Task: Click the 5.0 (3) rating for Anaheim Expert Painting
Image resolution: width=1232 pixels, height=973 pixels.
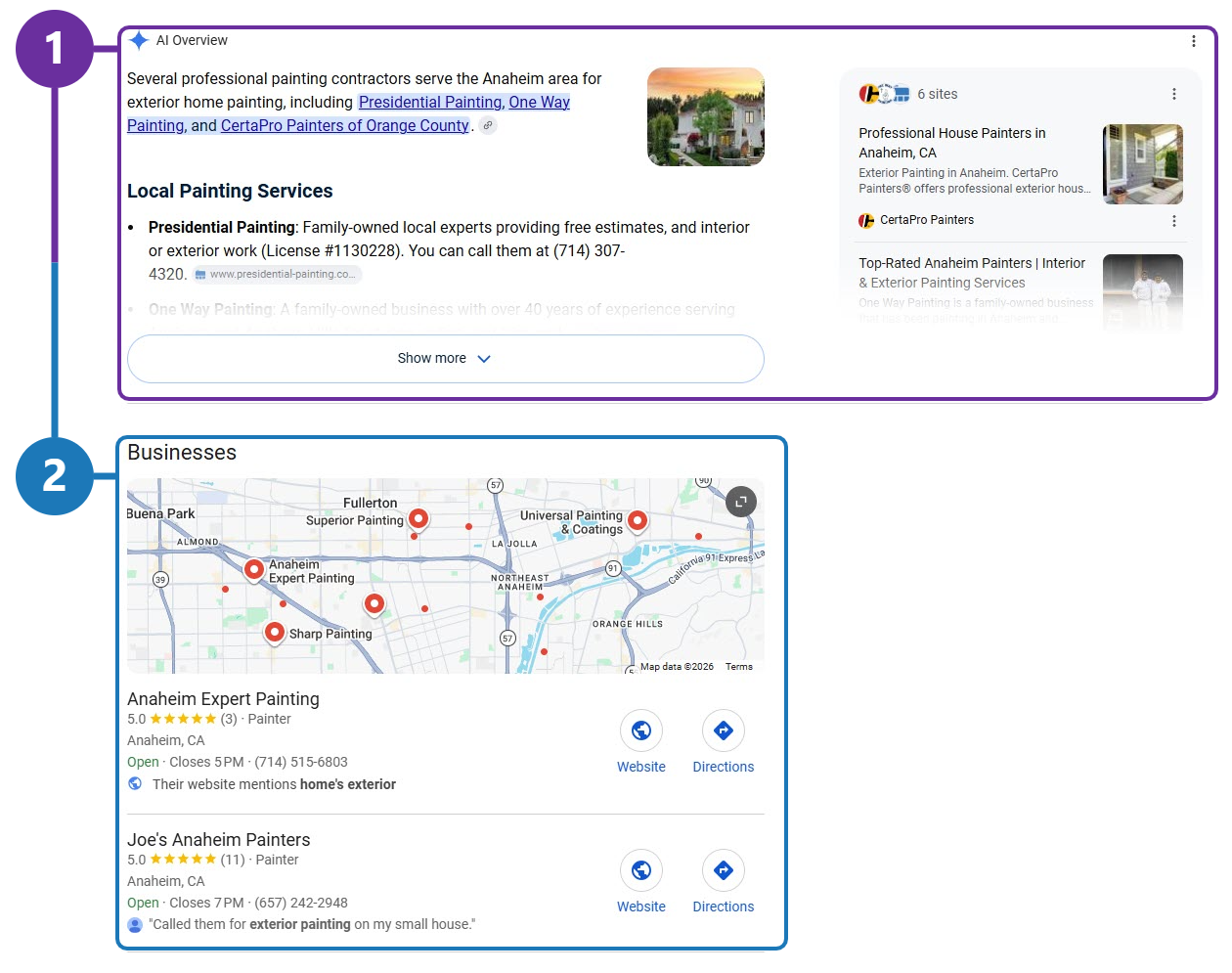Action: tap(182, 719)
